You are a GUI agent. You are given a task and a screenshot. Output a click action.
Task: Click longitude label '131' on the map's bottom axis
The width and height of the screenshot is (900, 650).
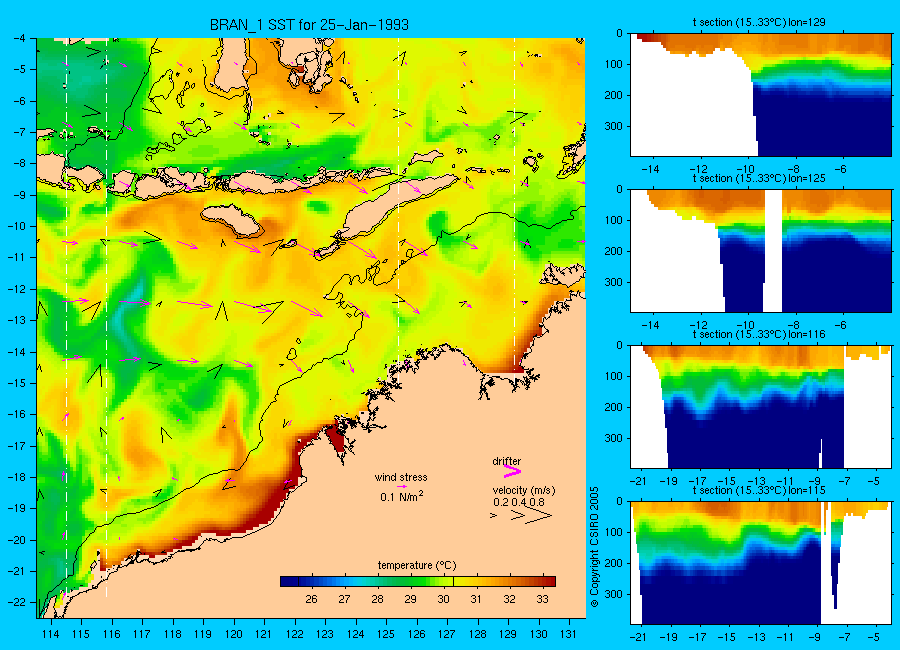click(569, 634)
